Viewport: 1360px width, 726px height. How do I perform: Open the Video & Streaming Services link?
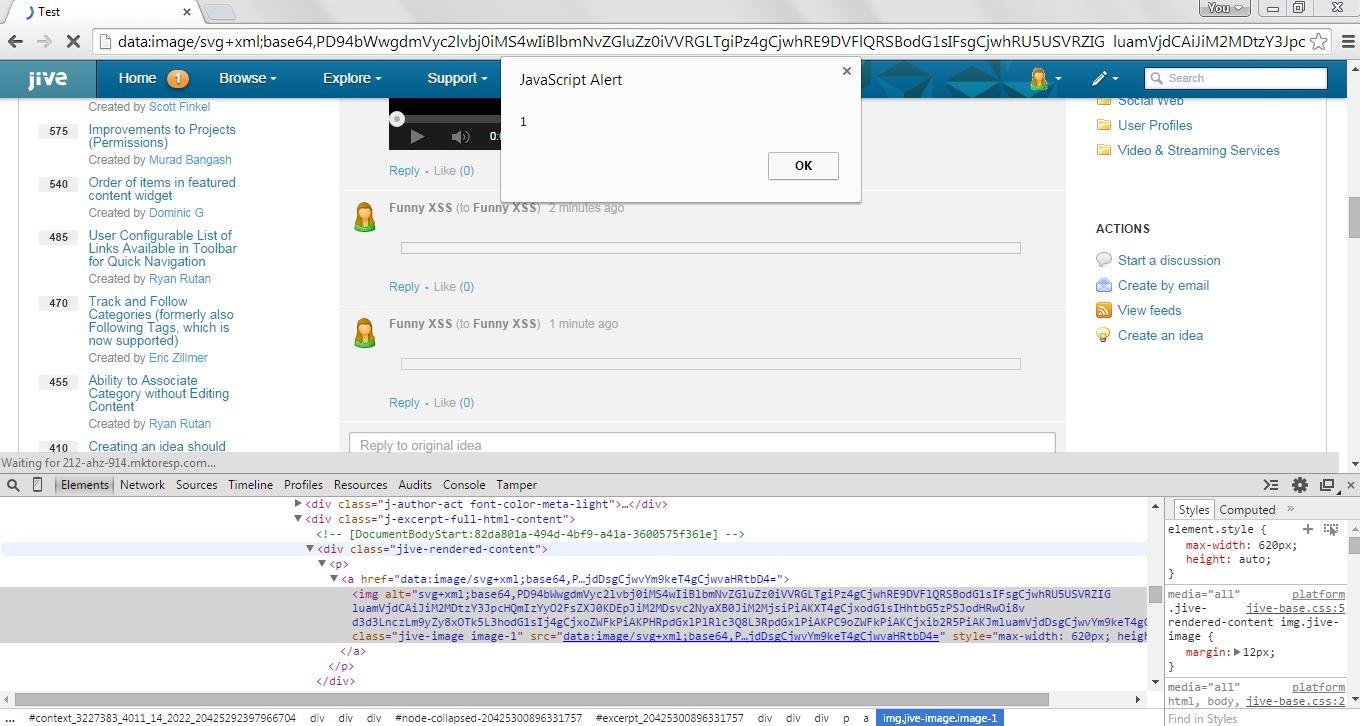click(x=1198, y=150)
